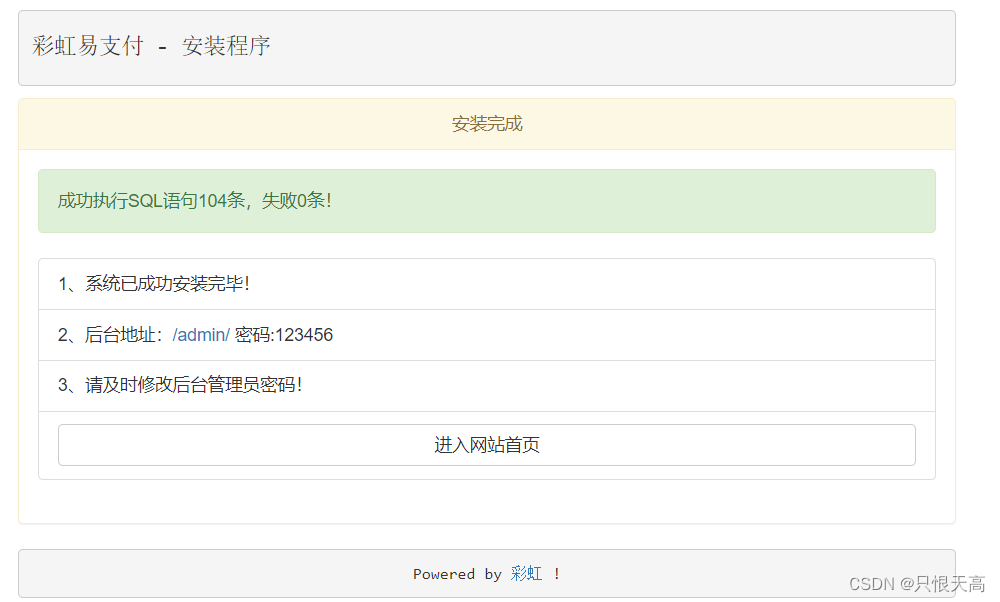This screenshot has width=1000, height=602.
Task: Click the 安装程序 text in the header
Action: [226, 46]
